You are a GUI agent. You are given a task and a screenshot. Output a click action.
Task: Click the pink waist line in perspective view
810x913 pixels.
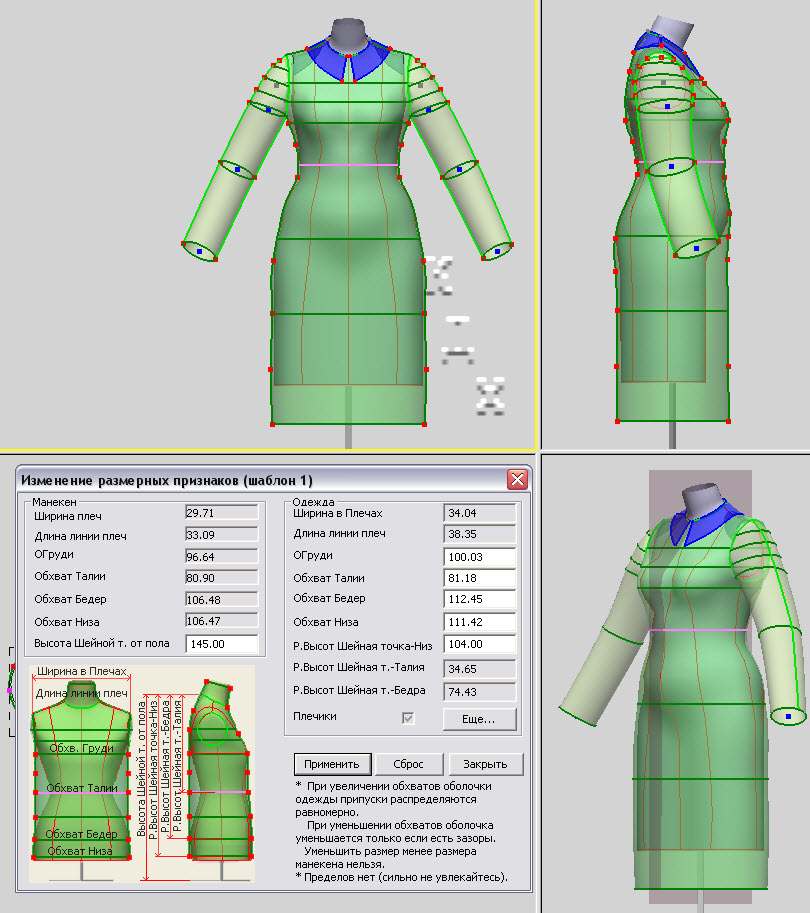tap(698, 630)
